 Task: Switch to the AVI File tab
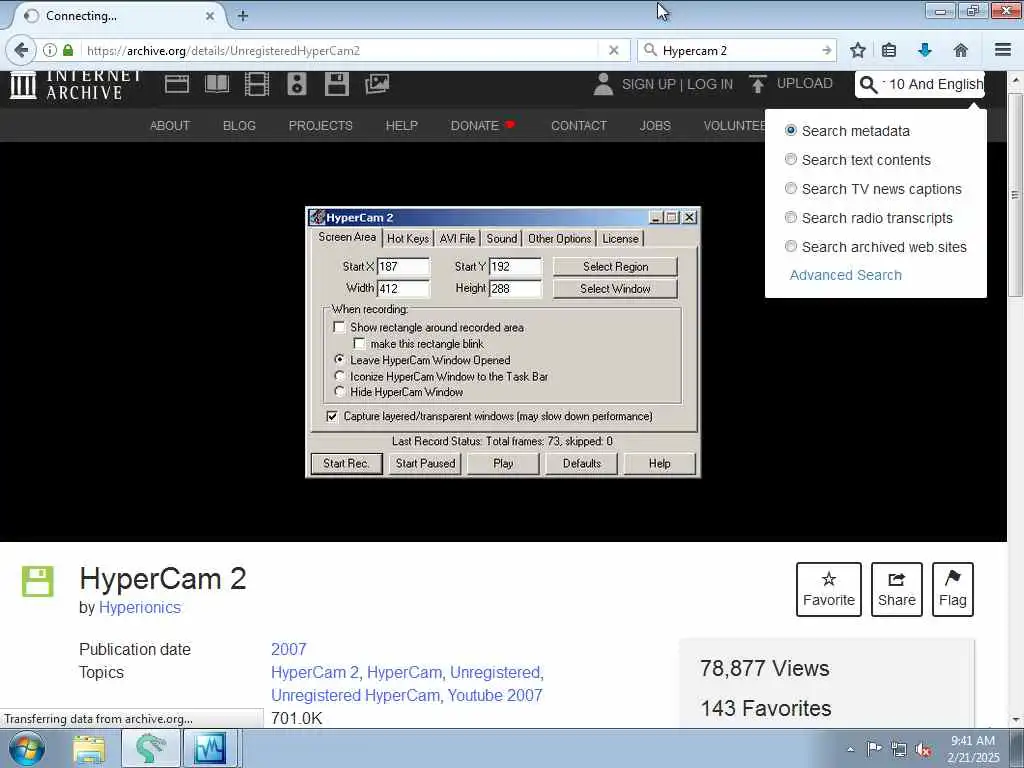tap(457, 238)
